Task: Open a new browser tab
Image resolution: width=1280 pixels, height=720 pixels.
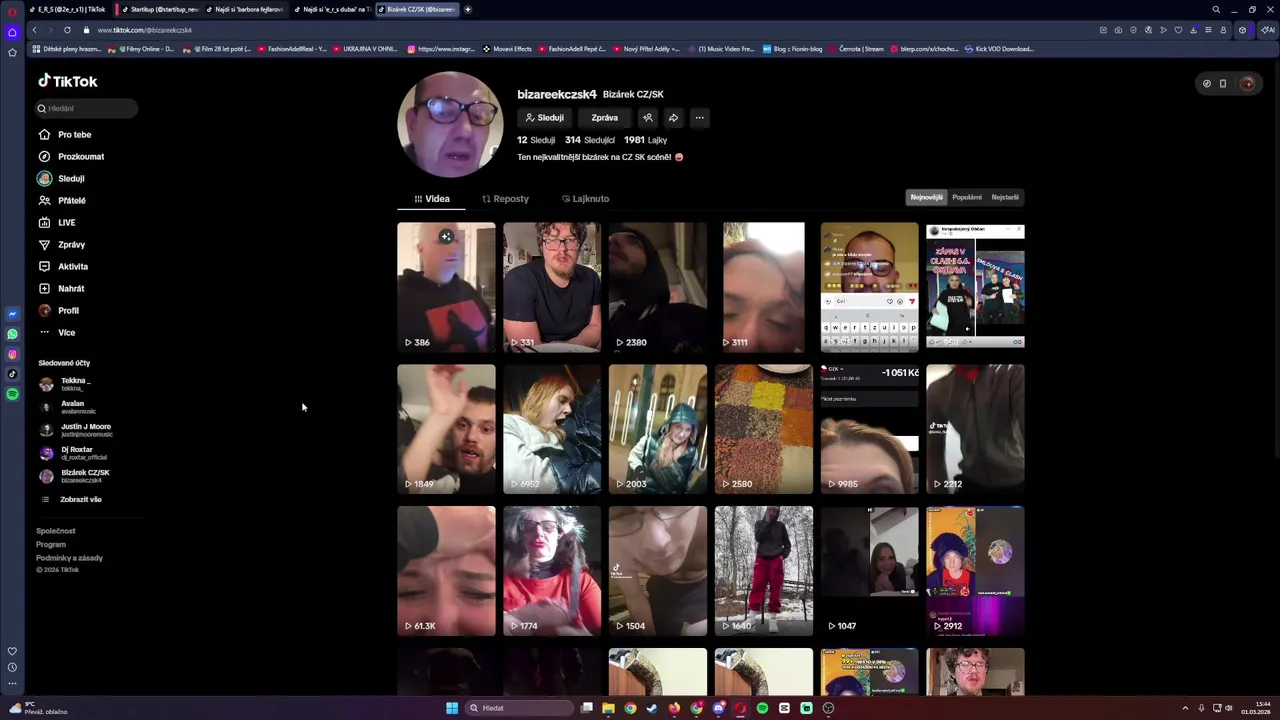Action: click(467, 9)
